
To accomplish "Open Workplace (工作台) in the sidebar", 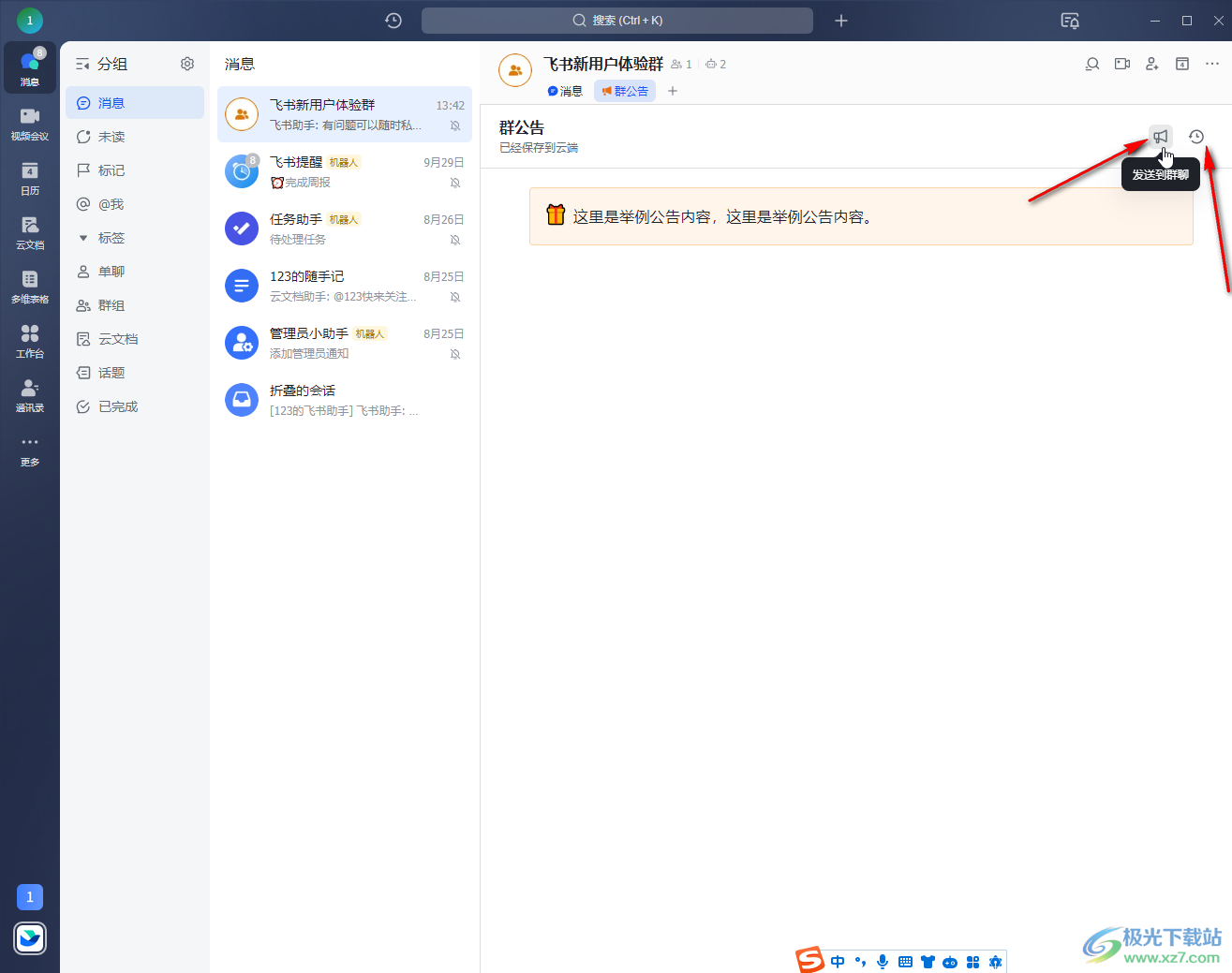I will pyautogui.click(x=30, y=340).
